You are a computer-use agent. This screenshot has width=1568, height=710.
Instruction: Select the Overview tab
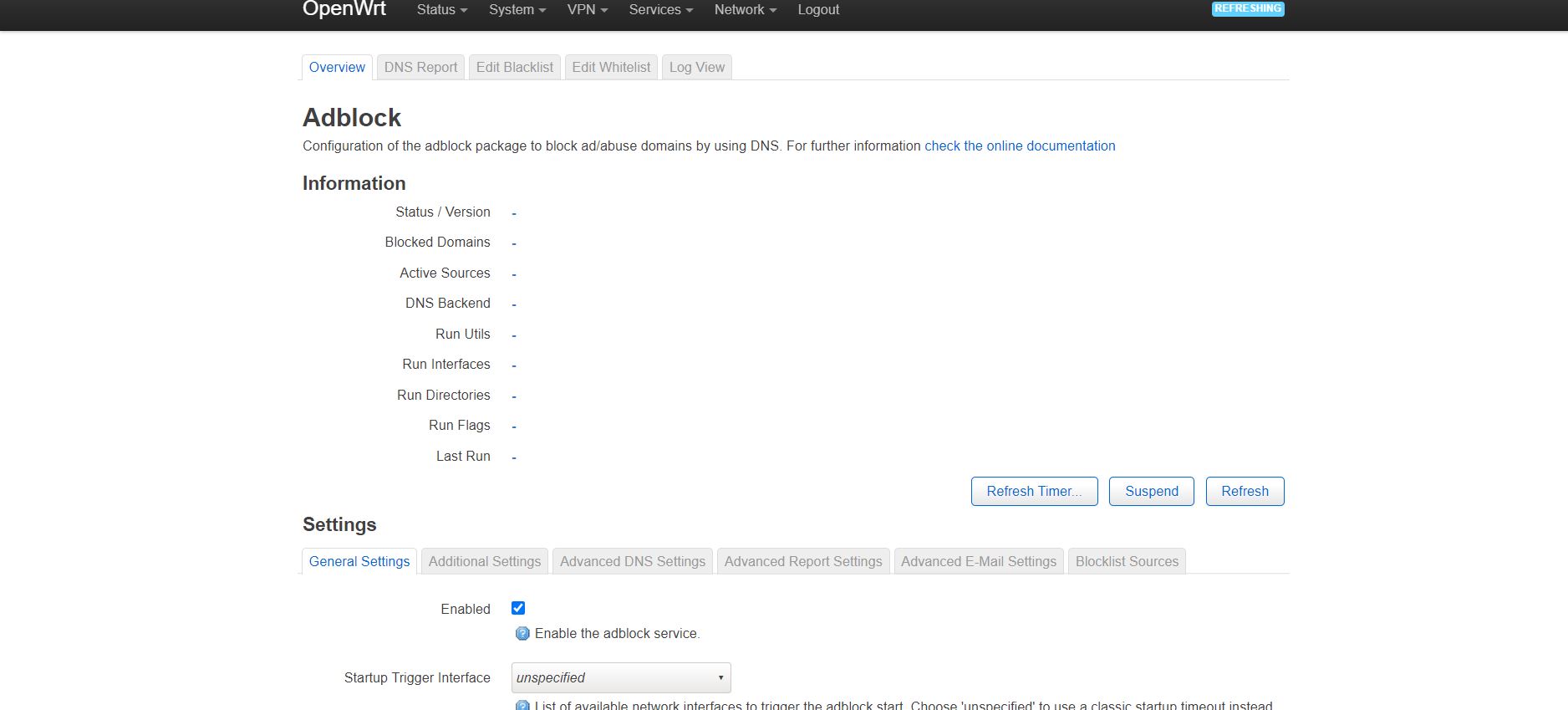pyautogui.click(x=337, y=67)
